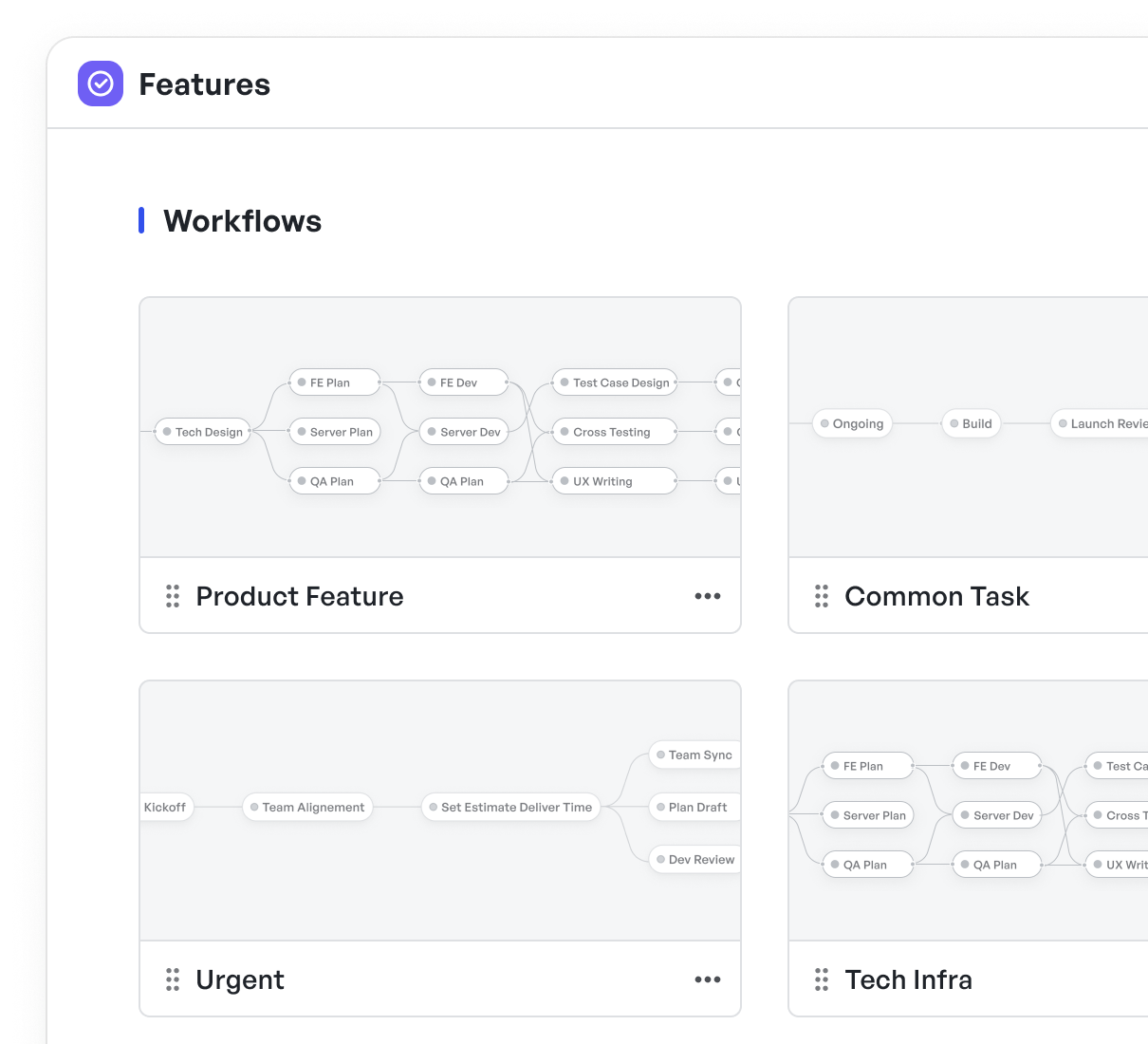Select the Launch Review node in Common Task

click(x=1099, y=423)
